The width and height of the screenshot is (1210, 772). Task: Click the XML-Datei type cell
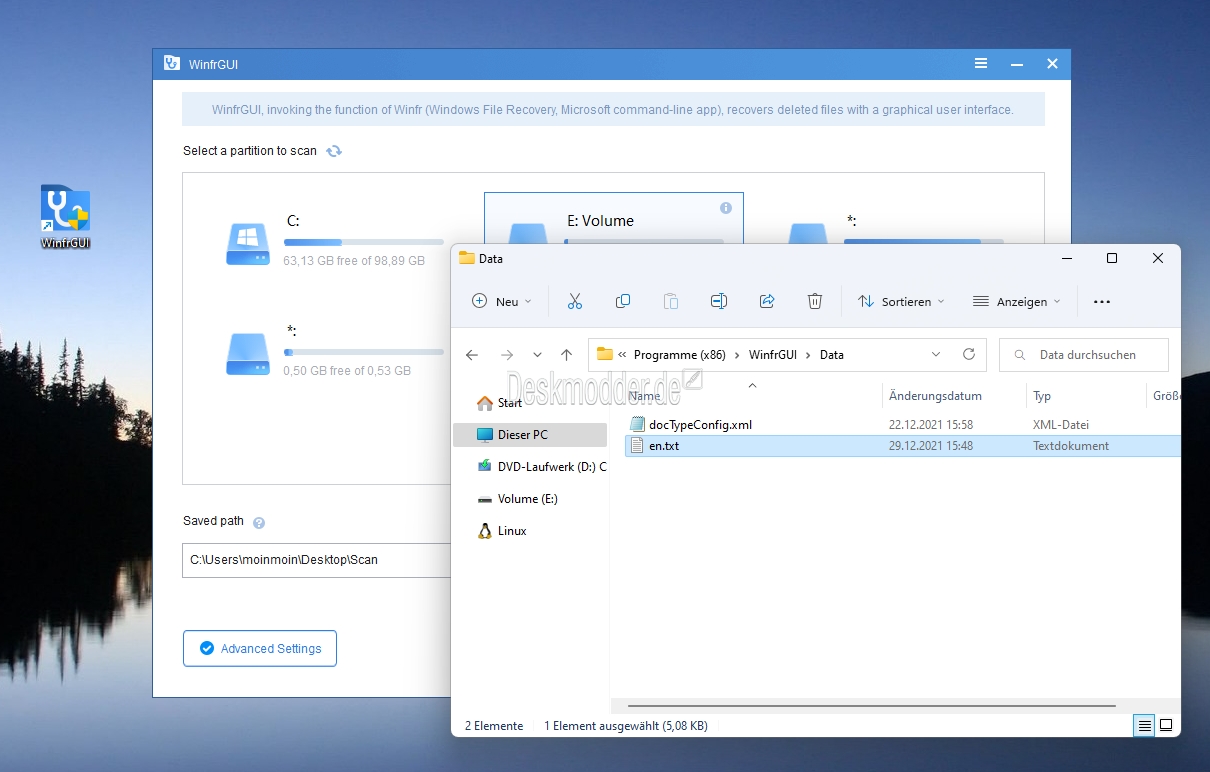1061,425
